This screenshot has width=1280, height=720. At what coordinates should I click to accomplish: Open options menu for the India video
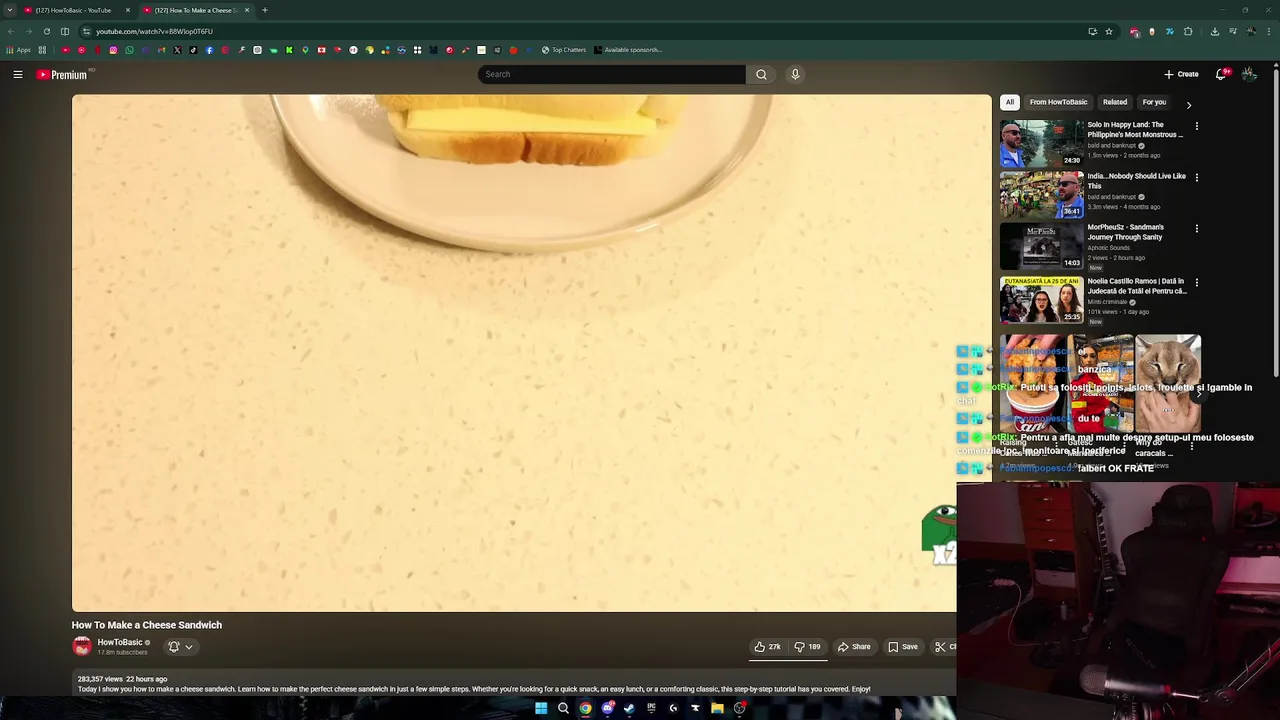pos(1197,177)
